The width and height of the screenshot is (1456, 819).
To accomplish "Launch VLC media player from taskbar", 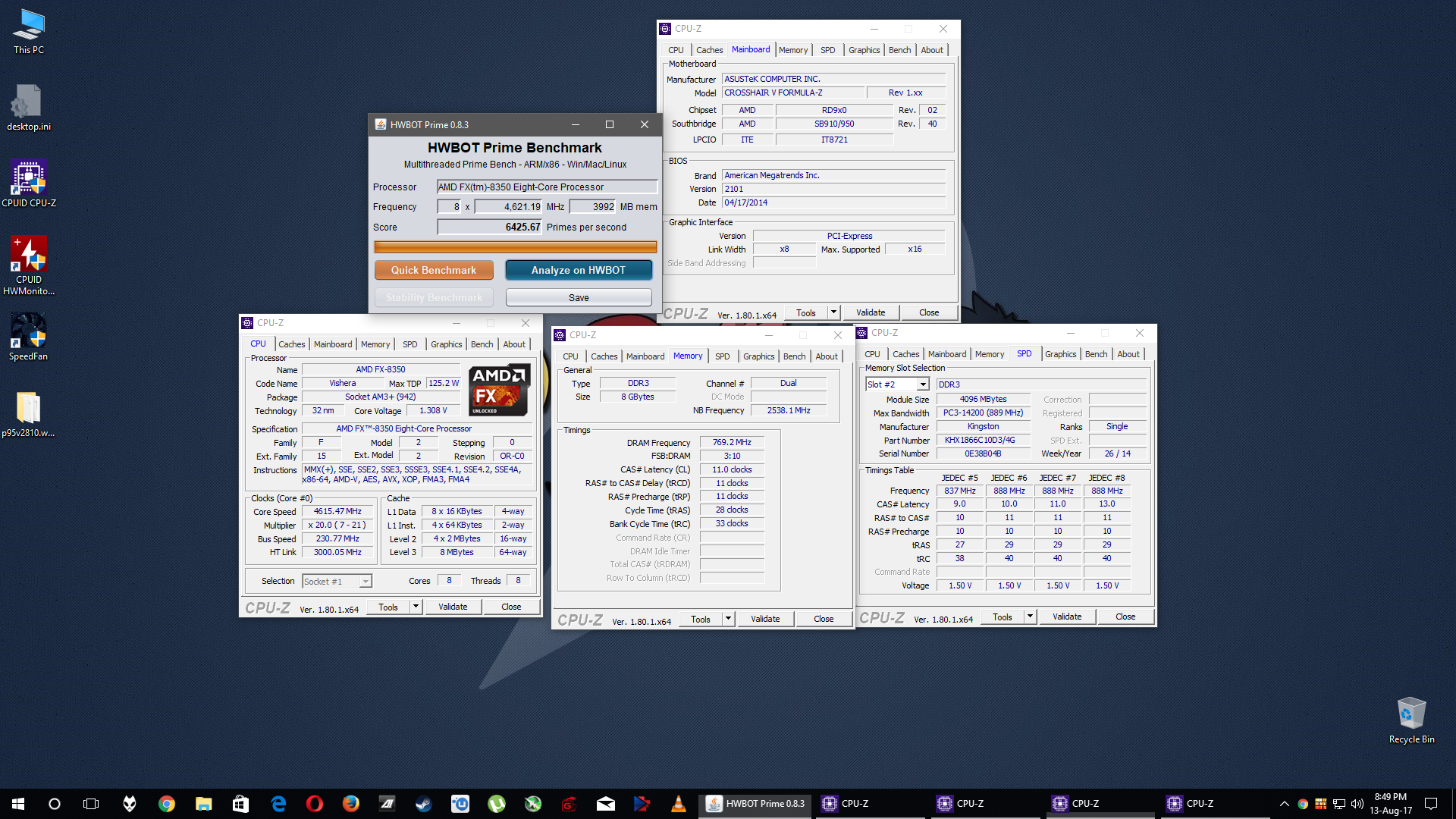I will click(x=679, y=804).
